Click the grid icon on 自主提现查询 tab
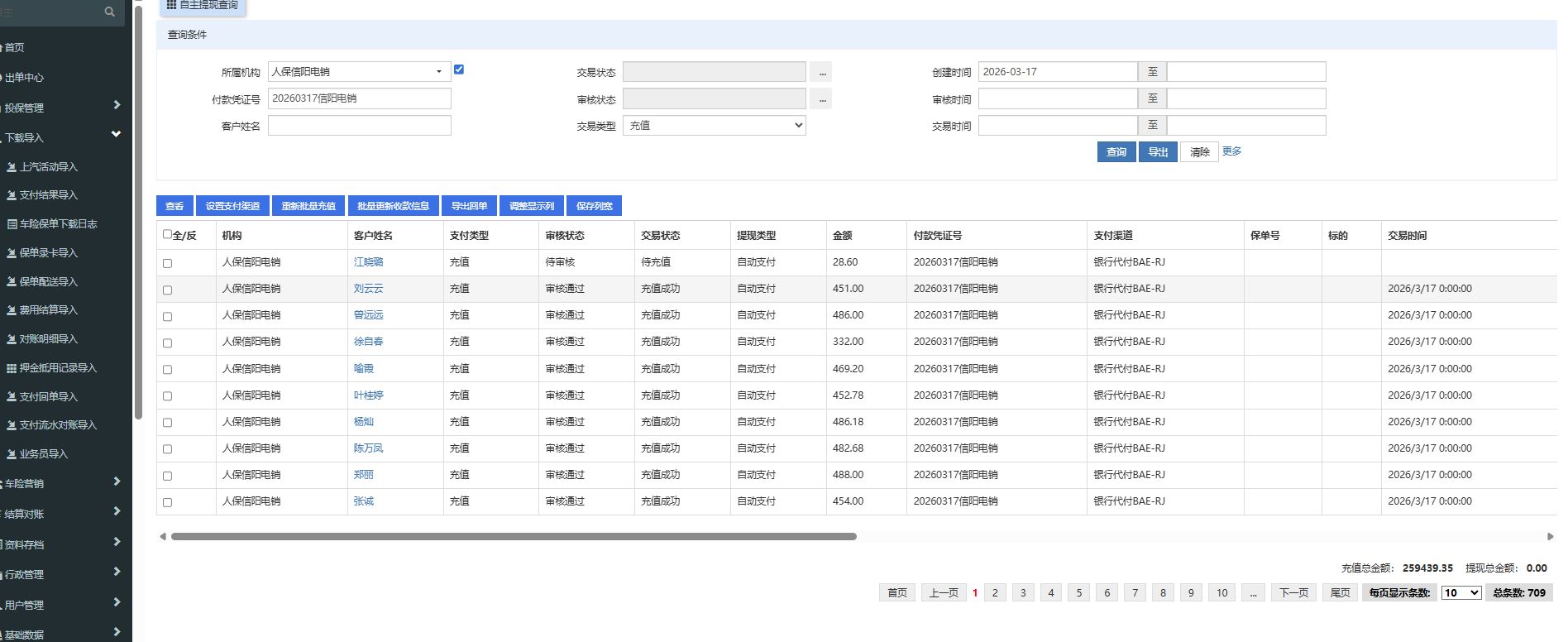 pyautogui.click(x=171, y=5)
